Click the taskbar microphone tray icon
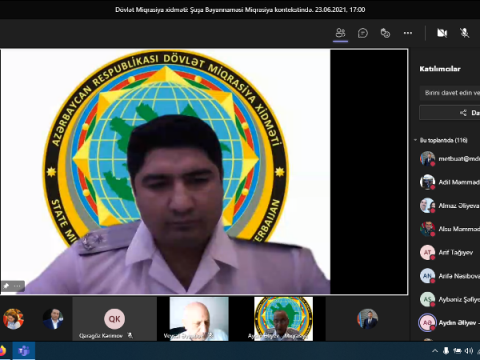 tap(446, 351)
